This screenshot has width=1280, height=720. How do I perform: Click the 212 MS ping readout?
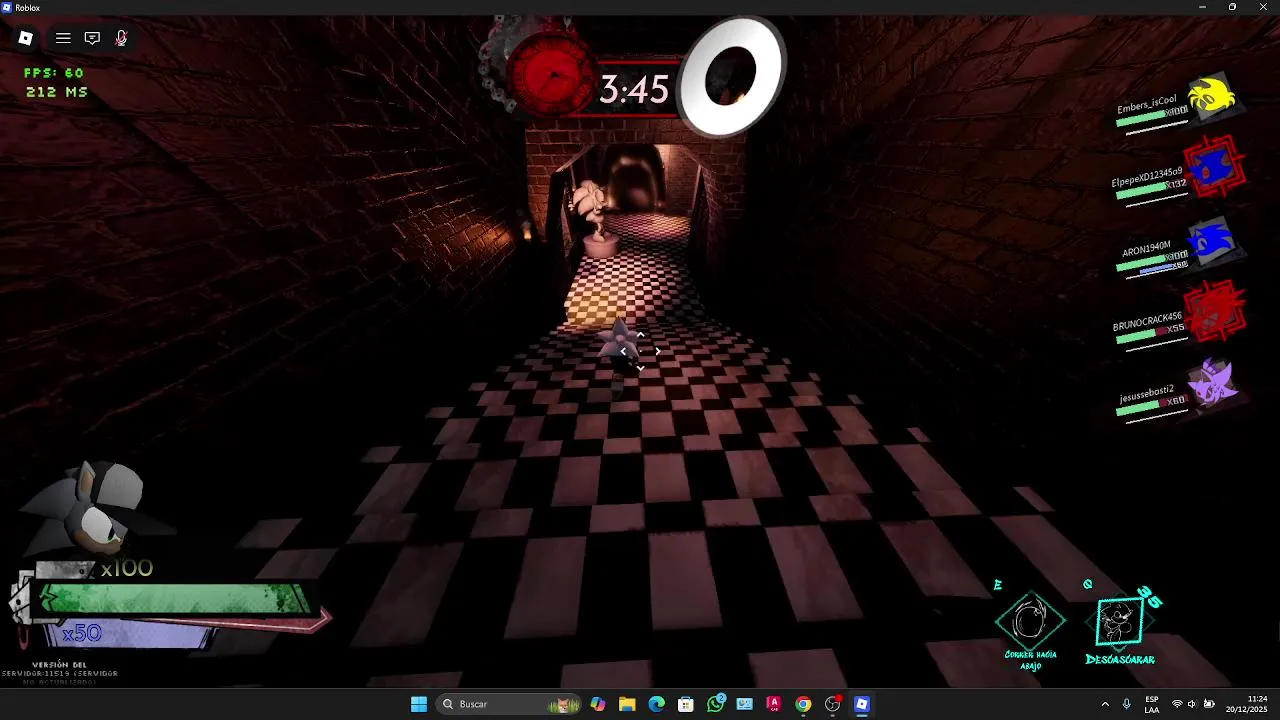point(57,92)
